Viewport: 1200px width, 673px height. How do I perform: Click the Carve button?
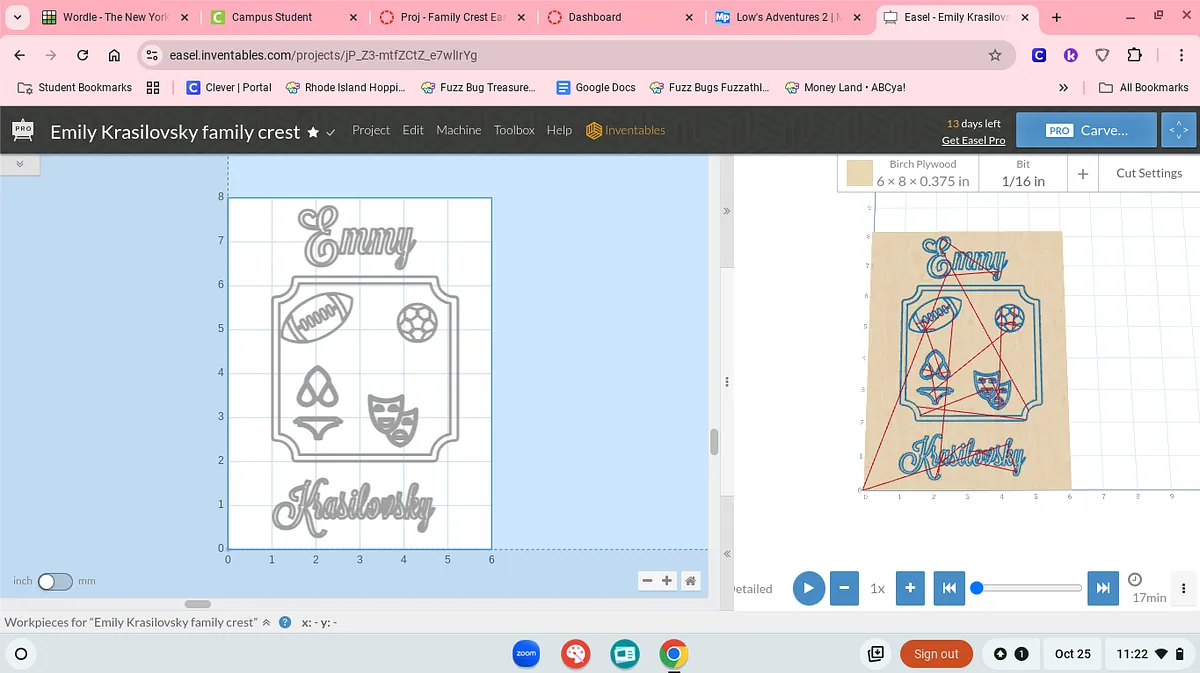click(x=1087, y=130)
